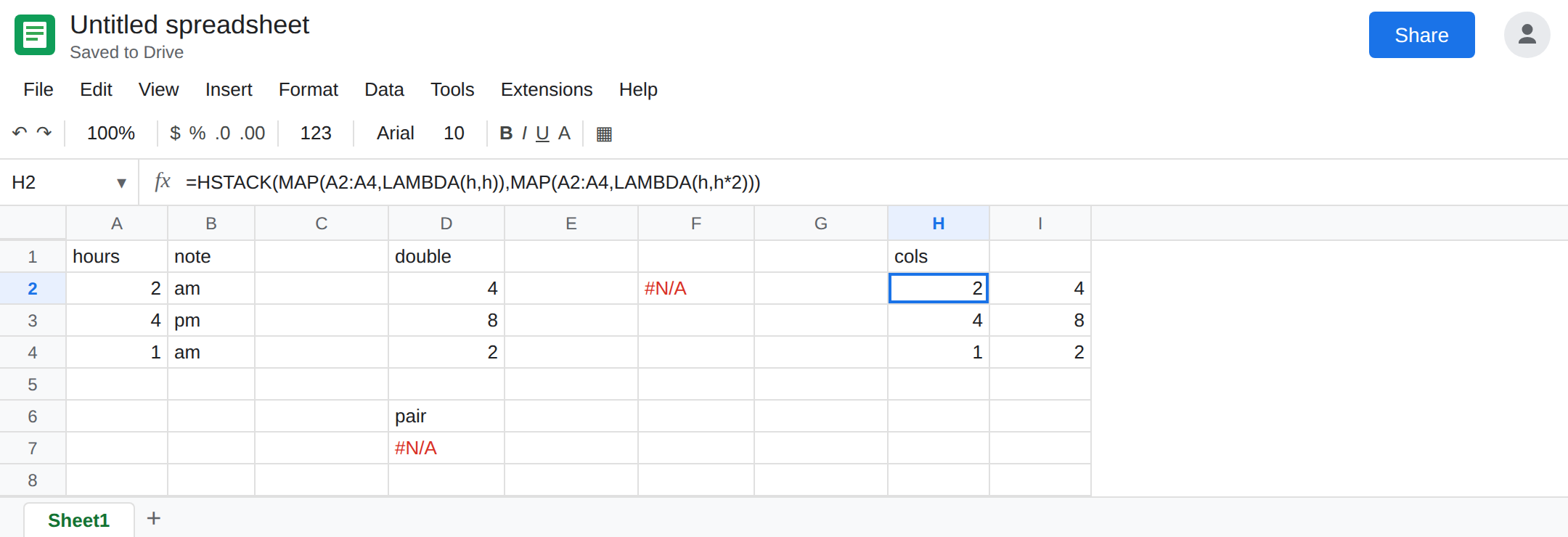Redo the last action
The image size is (1568, 537).
point(44,133)
